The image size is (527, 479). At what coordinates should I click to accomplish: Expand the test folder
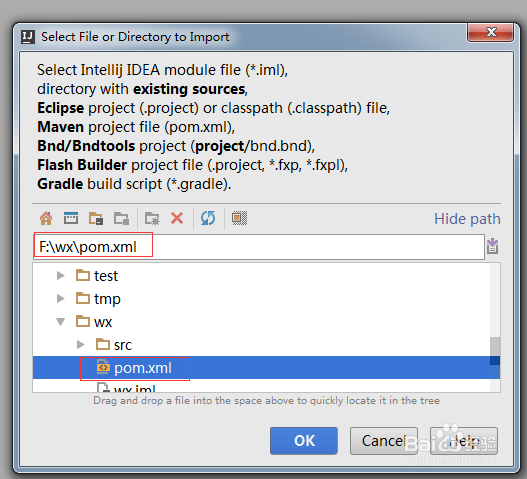point(60,276)
